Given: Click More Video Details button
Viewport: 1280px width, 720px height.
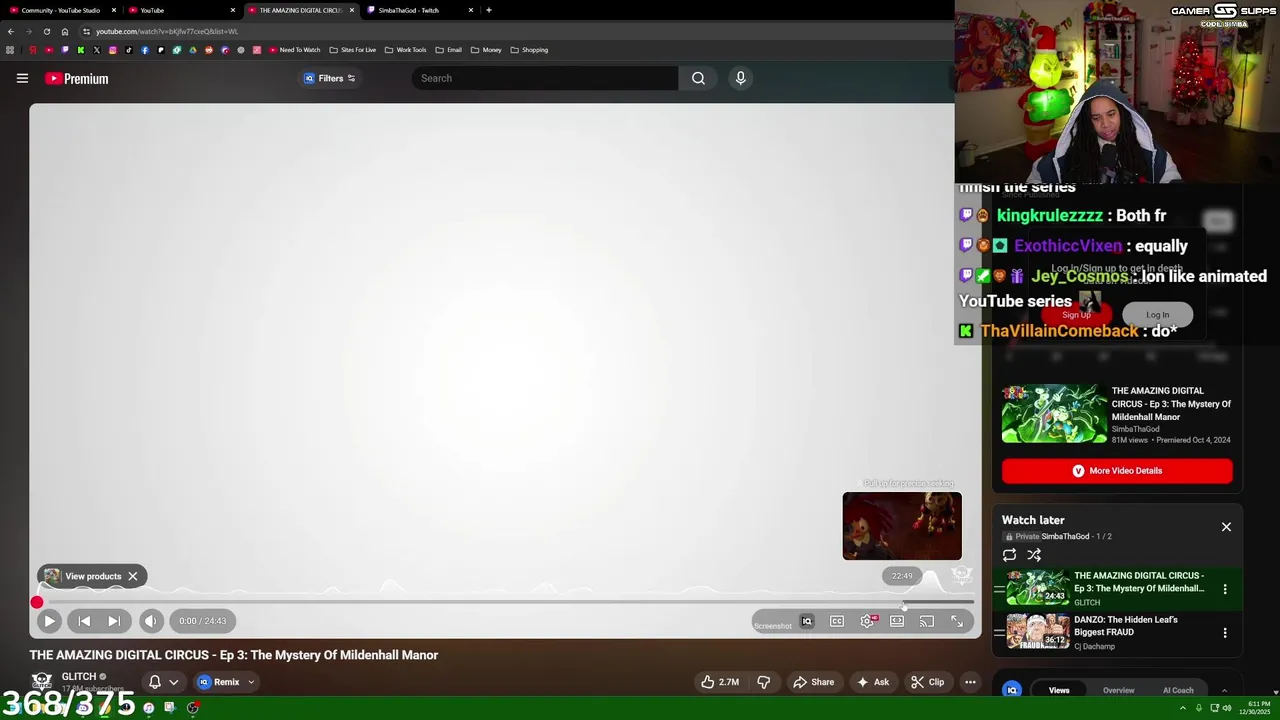Looking at the screenshot, I should 1117,471.
